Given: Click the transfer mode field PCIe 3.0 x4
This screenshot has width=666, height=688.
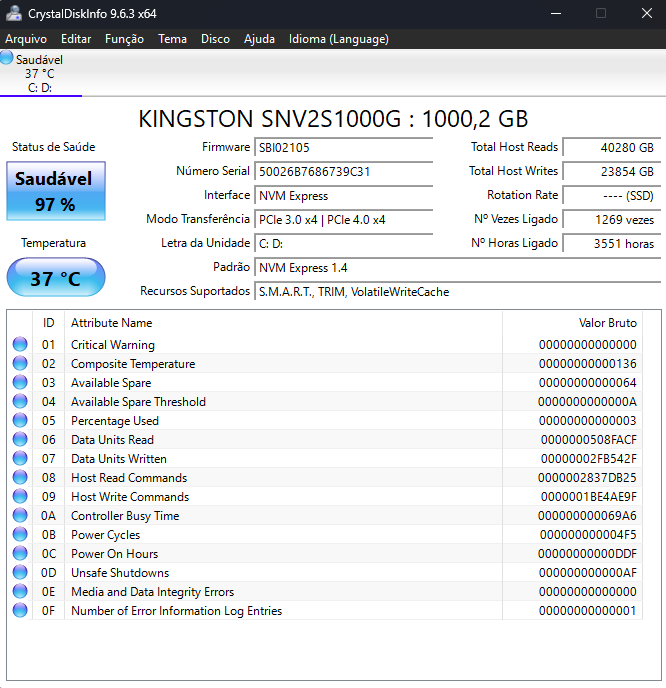Looking at the screenshot, I should pyautogui.click(x=344, y=220).
